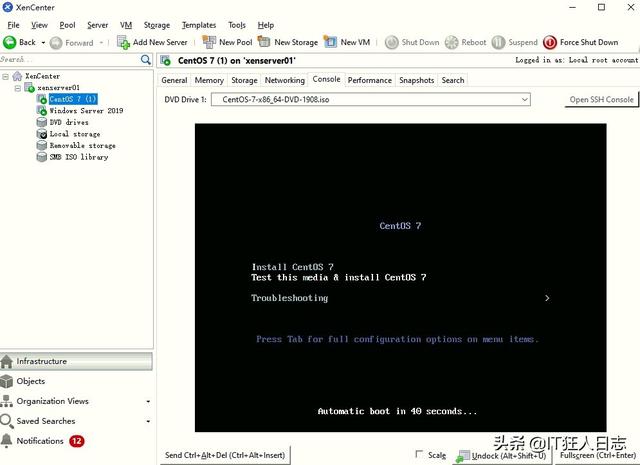Click the Removable storage icon
This screenshot has height=465, width=640.
tap(42, 145)
